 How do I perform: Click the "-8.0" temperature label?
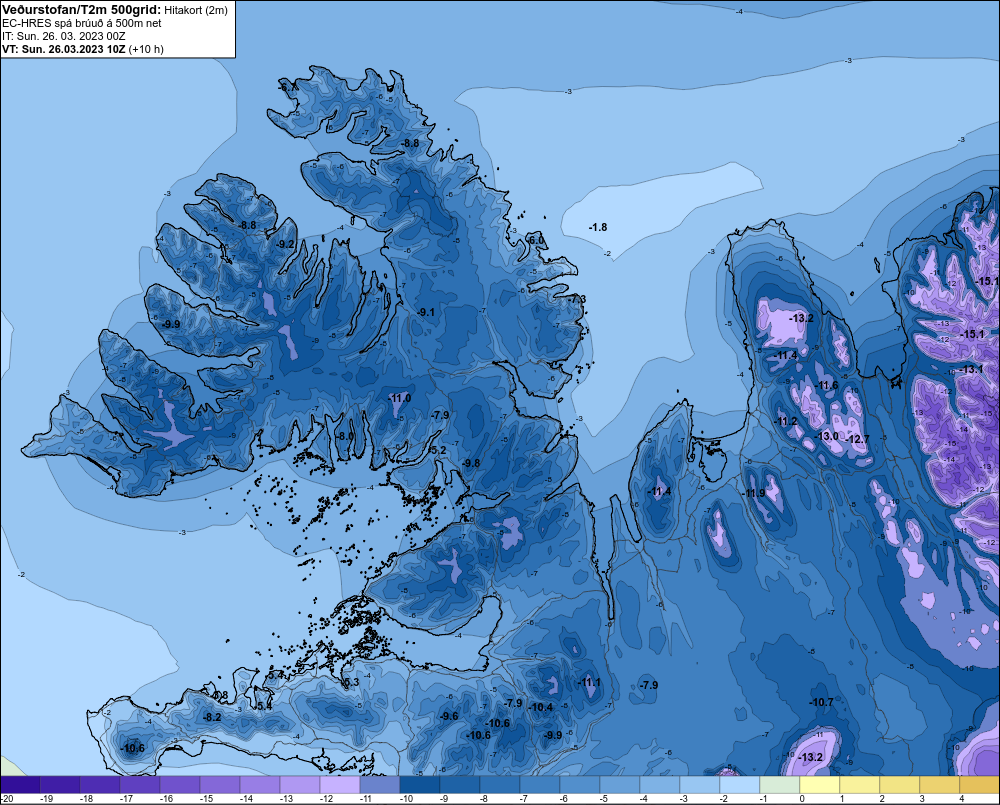(x=345, y=436)
